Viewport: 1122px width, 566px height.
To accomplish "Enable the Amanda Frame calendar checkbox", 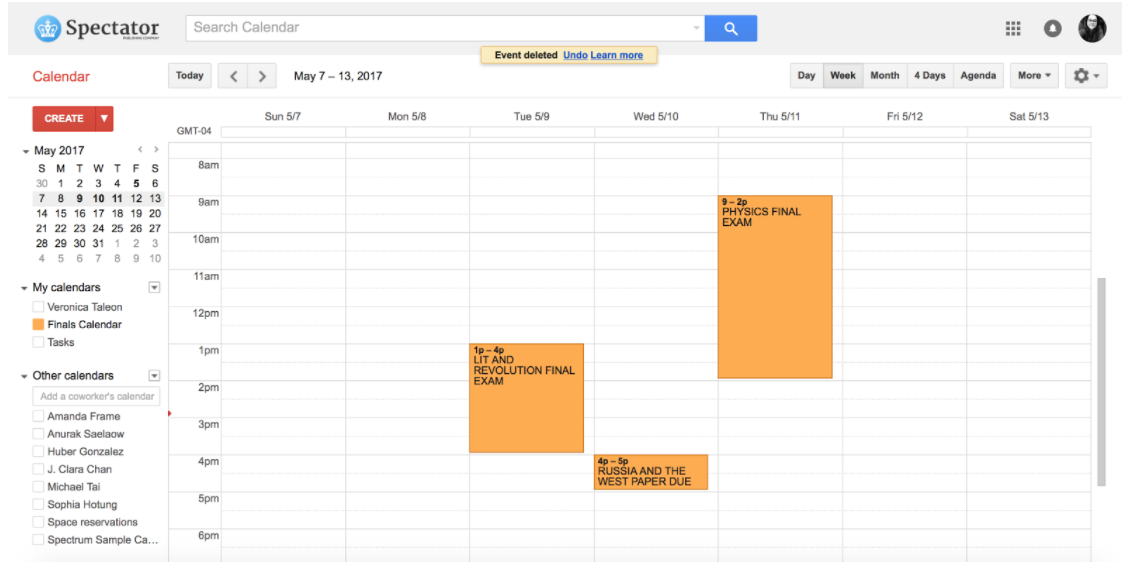I will pyautogui.click(x=38, y=416).
